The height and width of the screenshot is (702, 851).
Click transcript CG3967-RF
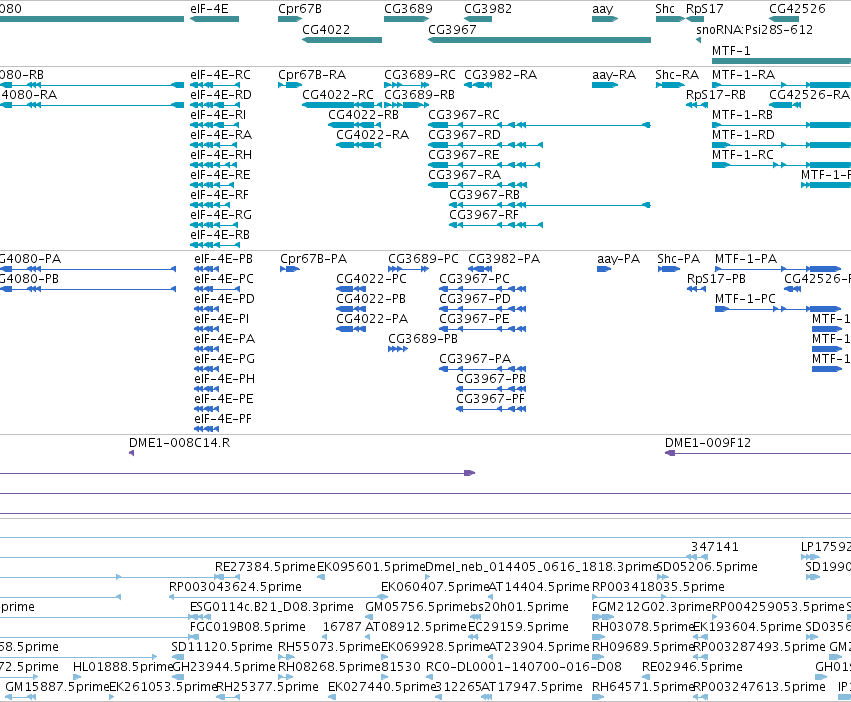[x=484, y=216]
